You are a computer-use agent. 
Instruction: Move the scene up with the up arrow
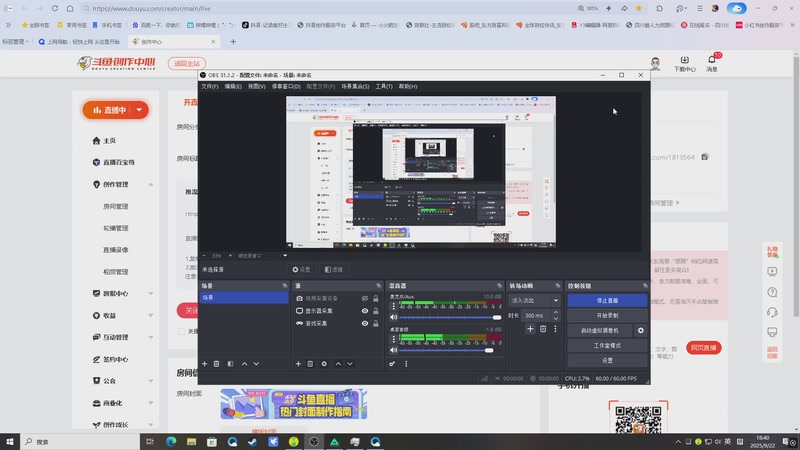tap(244, 364)
